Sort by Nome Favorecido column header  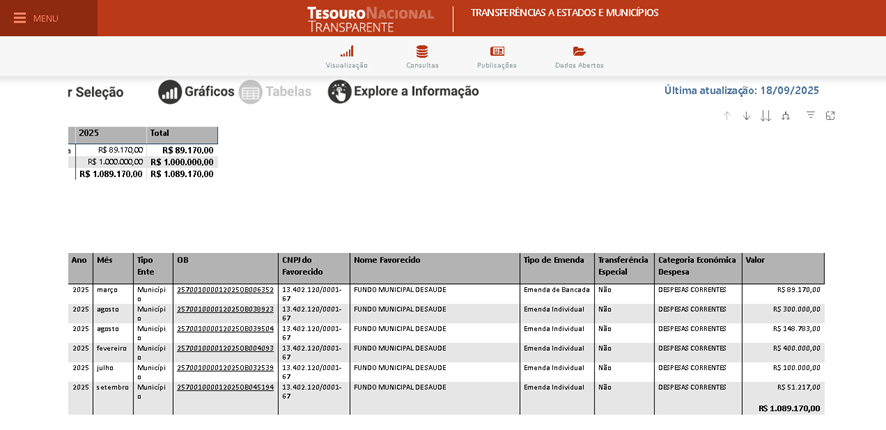(435, 268)
